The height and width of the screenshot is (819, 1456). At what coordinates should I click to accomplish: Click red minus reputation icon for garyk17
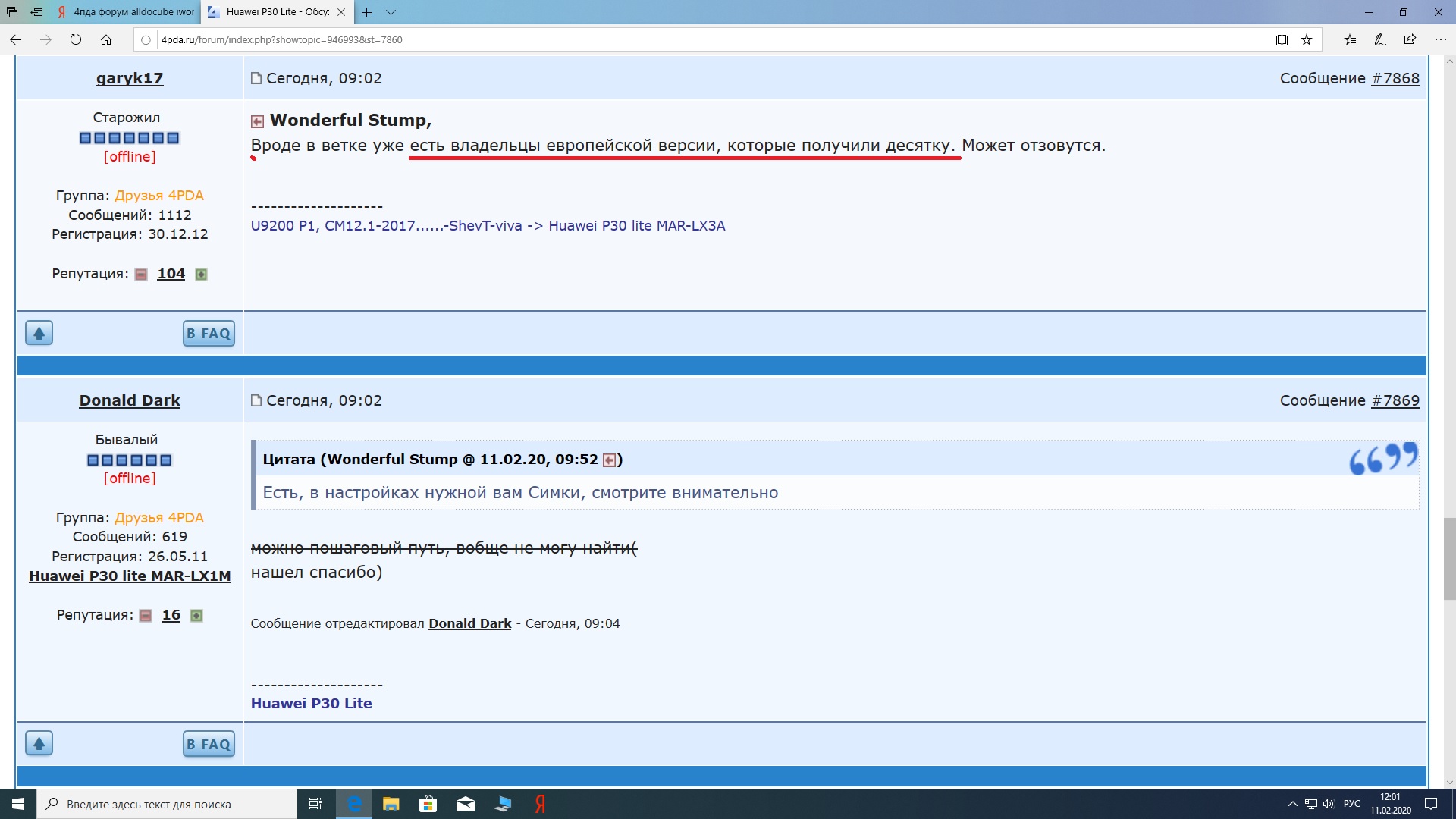coord(141,275)
